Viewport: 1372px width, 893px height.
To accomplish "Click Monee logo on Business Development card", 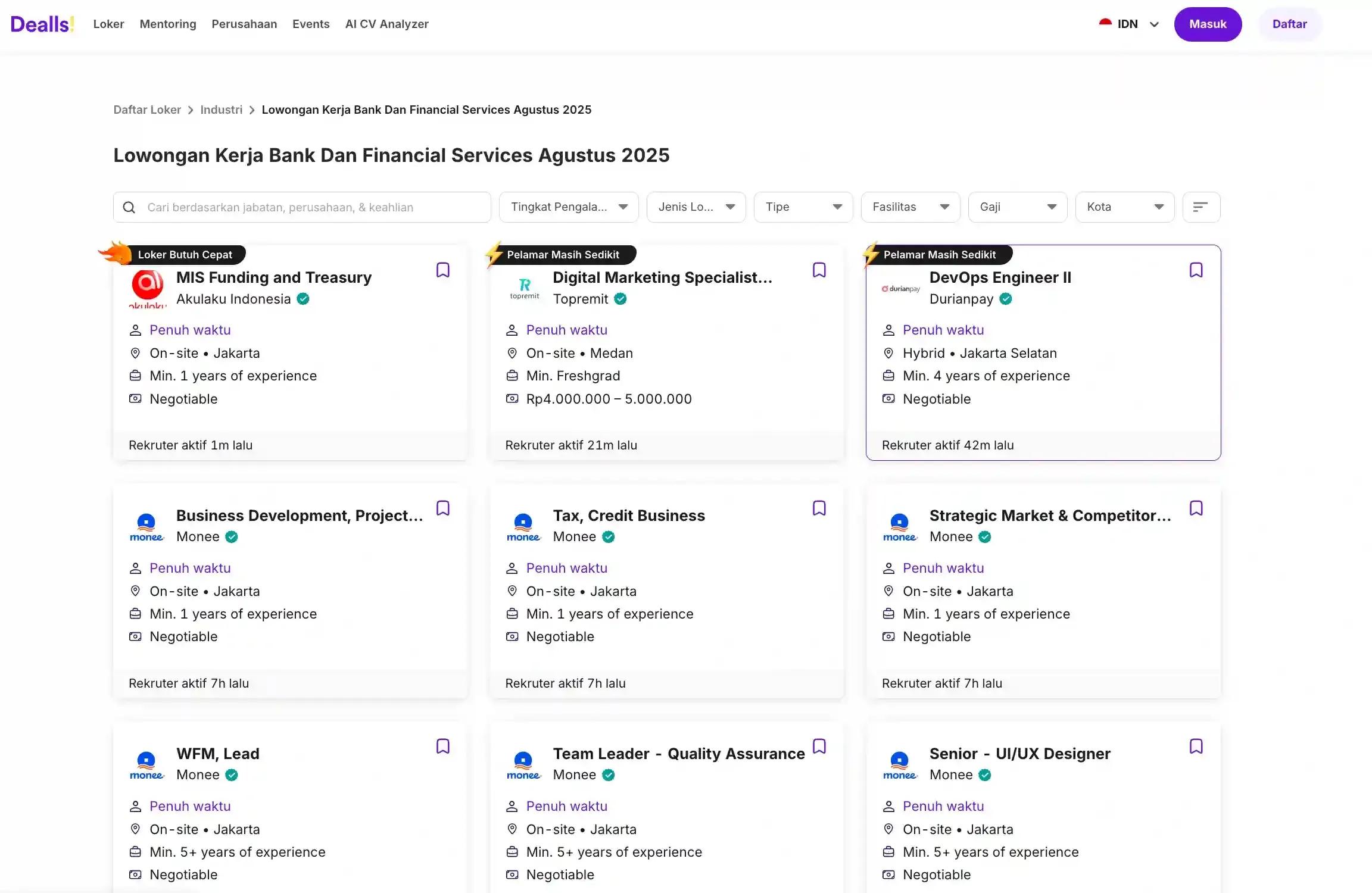I will click(147, 526).
